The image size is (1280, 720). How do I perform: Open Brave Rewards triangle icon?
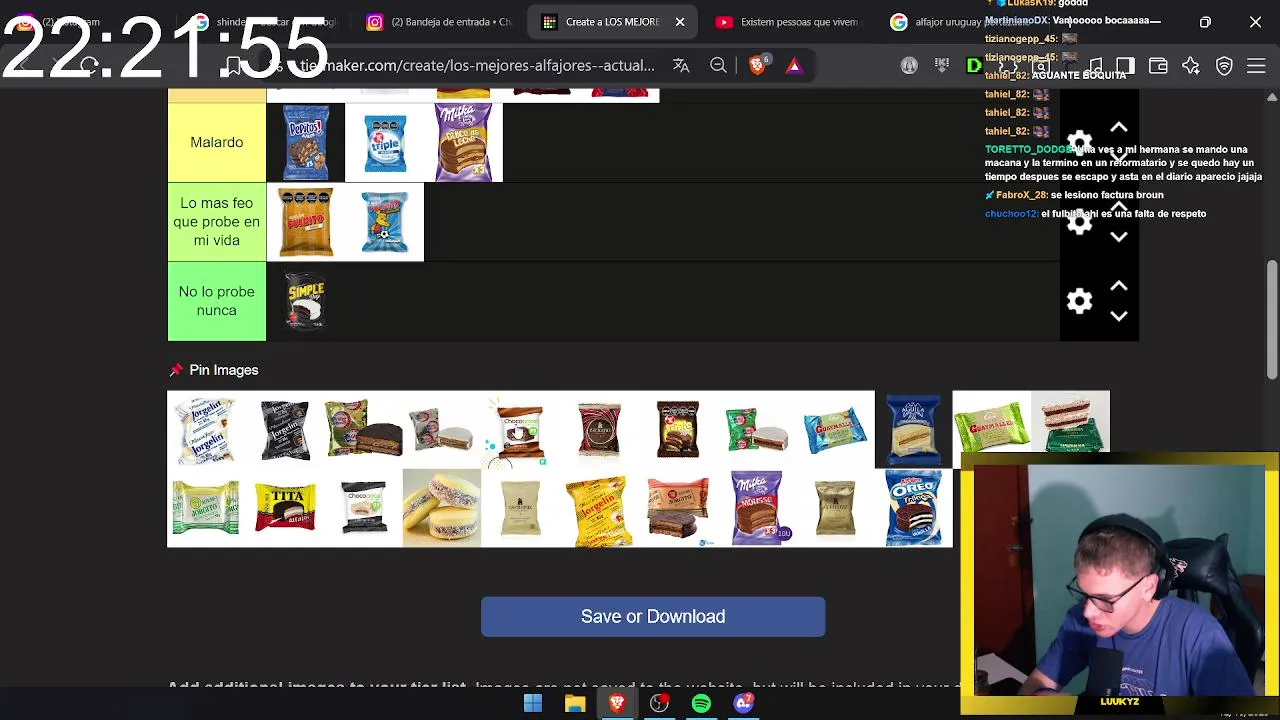794,65
